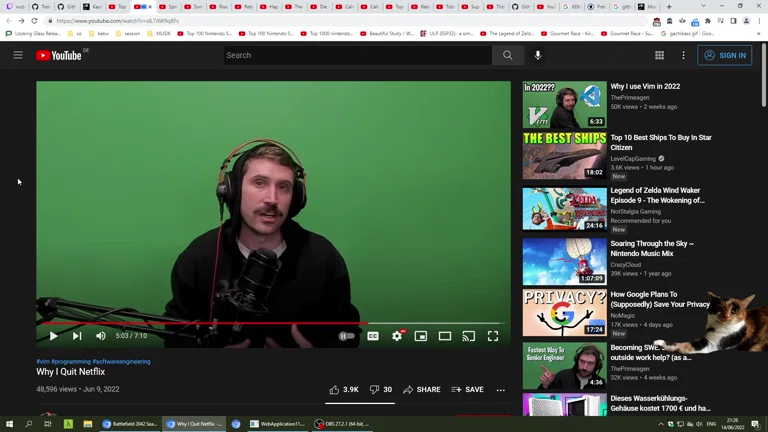
Task: Toggle closed captions on the video
Action: click(x=373, y=336)
